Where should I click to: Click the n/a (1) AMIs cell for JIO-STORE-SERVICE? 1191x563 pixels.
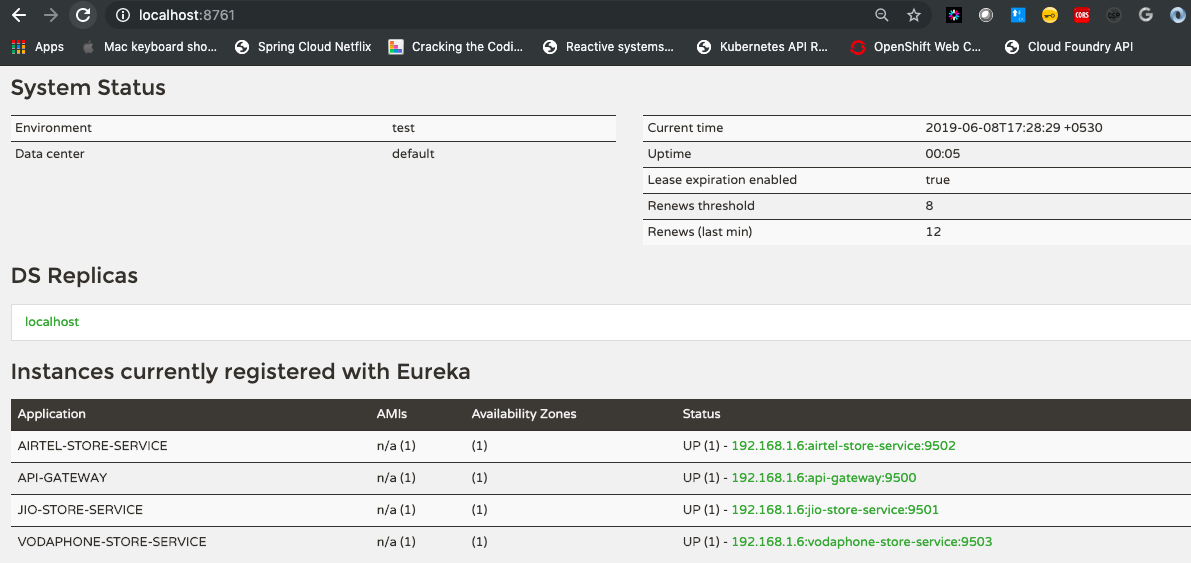click(396, 510)
